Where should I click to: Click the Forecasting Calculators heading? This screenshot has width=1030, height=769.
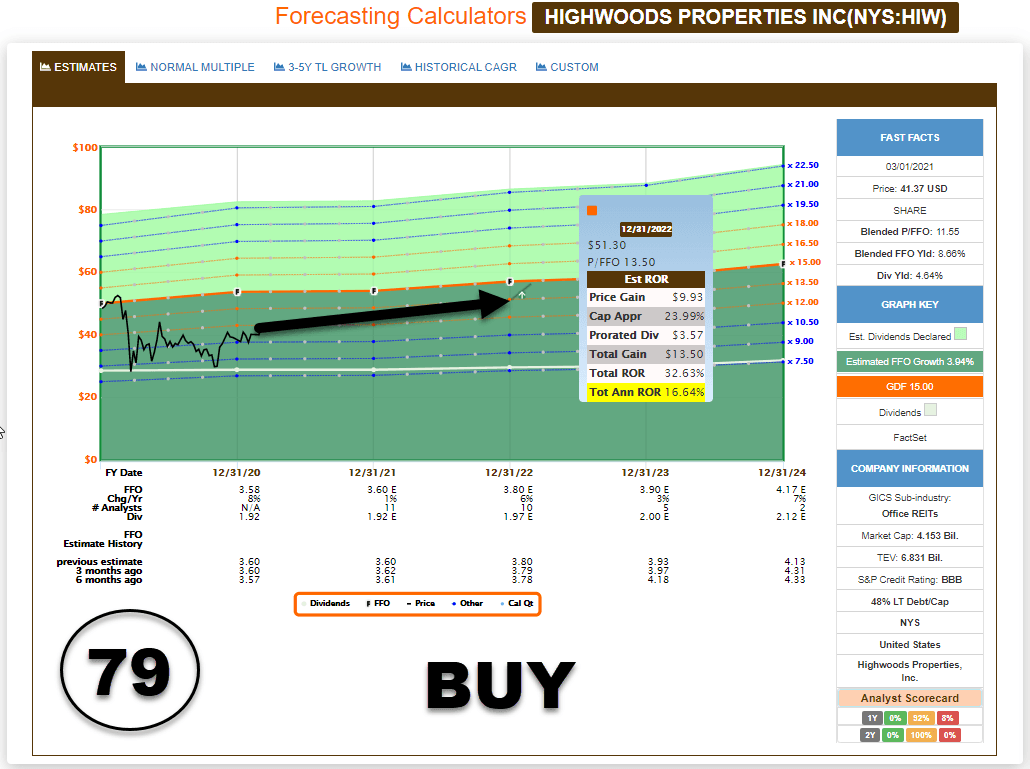400,16
